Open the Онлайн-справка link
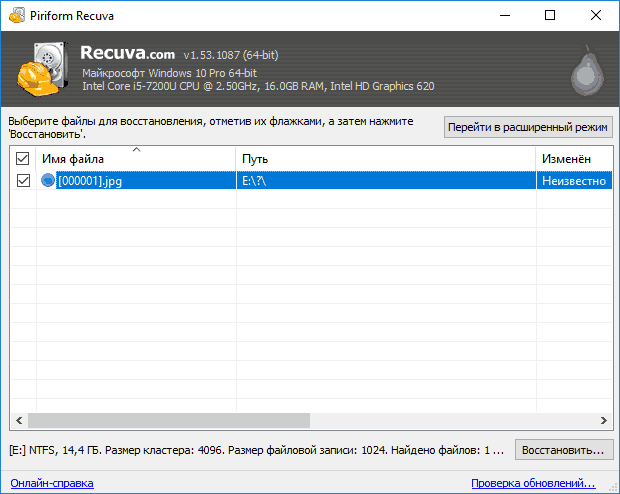The height and width of the screenshot is (494, 620). (x=52, y=483)
